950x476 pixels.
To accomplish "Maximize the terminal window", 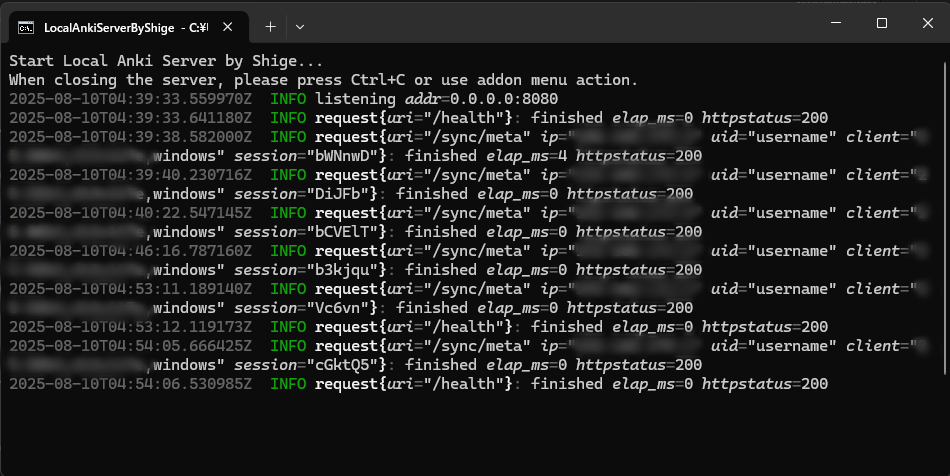I will 881,23.
